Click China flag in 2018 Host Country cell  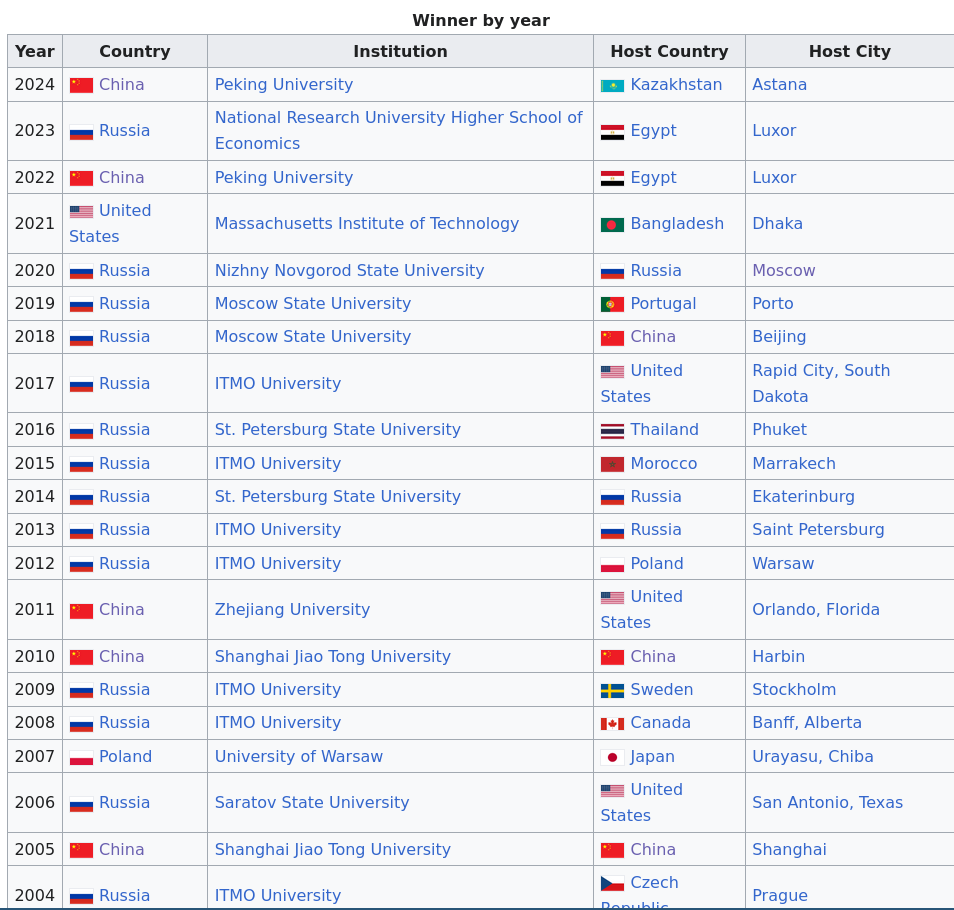pyautogui.click(x=612, y=338)
